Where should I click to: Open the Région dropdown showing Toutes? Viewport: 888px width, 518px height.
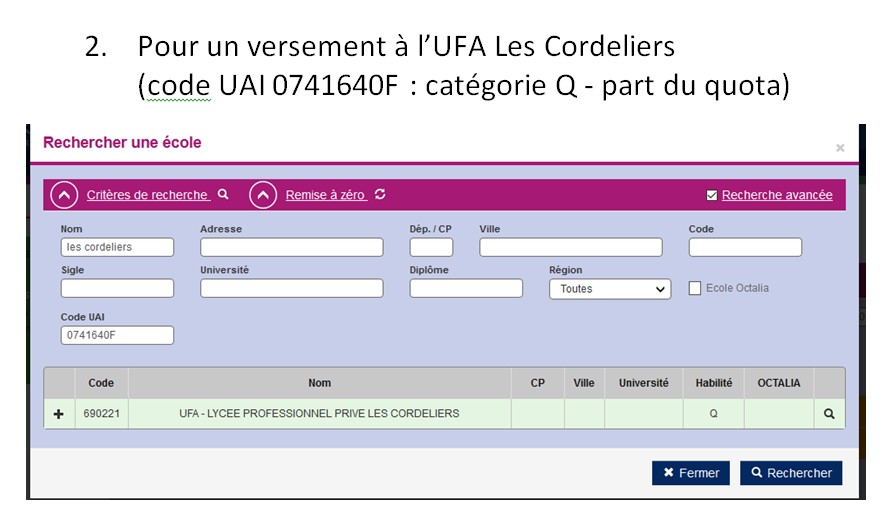(x=610, y=289)
